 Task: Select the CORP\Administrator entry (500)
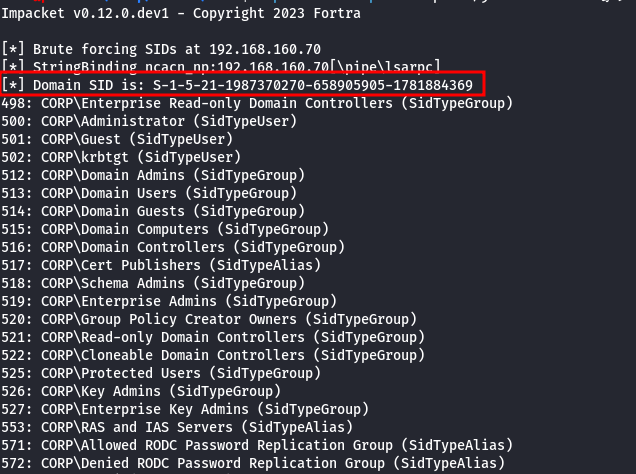pos(149,121)
